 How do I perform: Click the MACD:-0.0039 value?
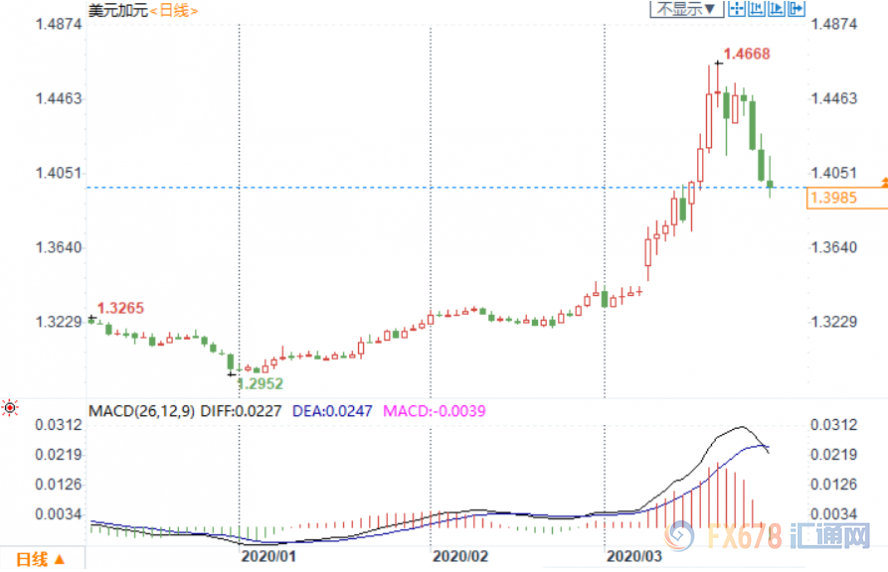(x=434, y=411)
